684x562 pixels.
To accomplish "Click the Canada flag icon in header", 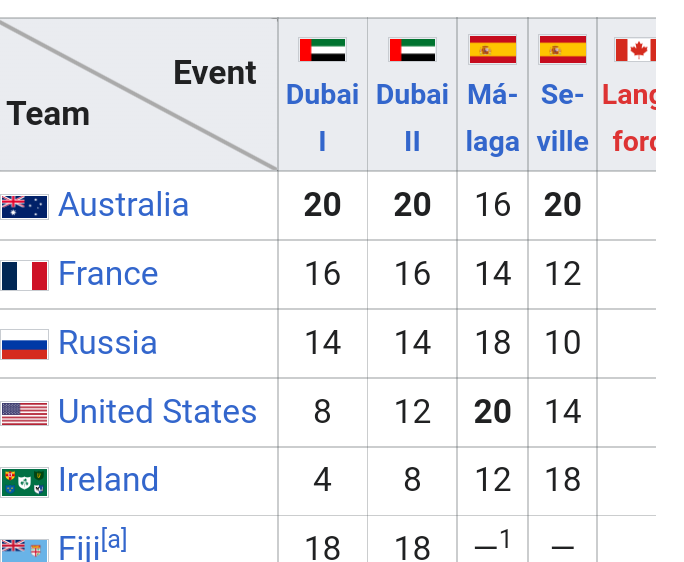I will coord(635,50).
